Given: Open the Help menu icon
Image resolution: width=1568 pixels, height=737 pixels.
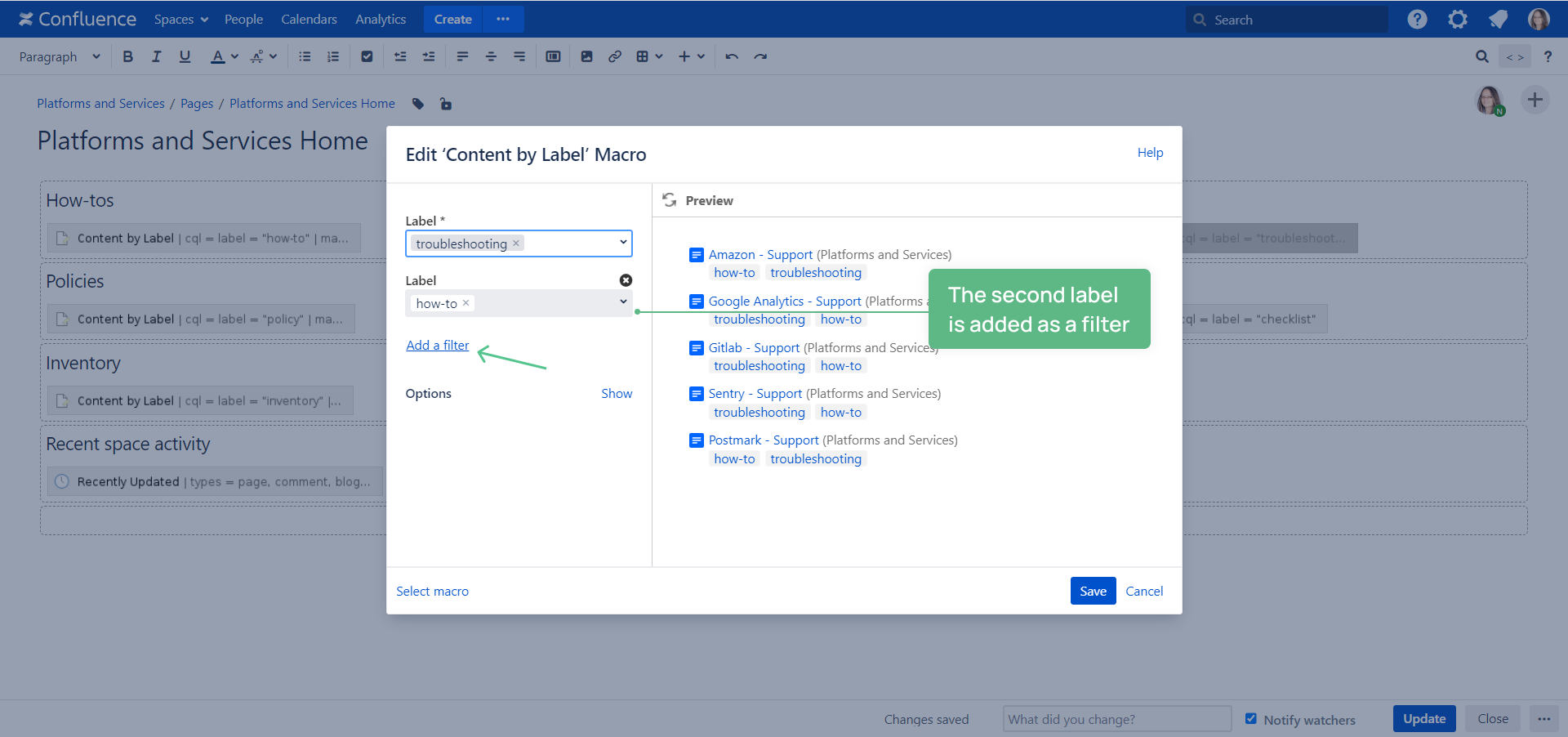Looking at the screenshot, I should point(1417,19).
